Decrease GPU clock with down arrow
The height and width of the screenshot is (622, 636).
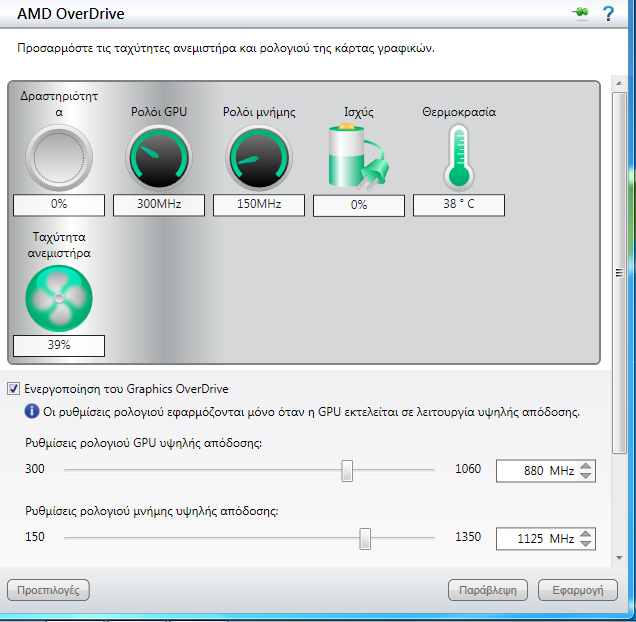(x=585, y=476)
